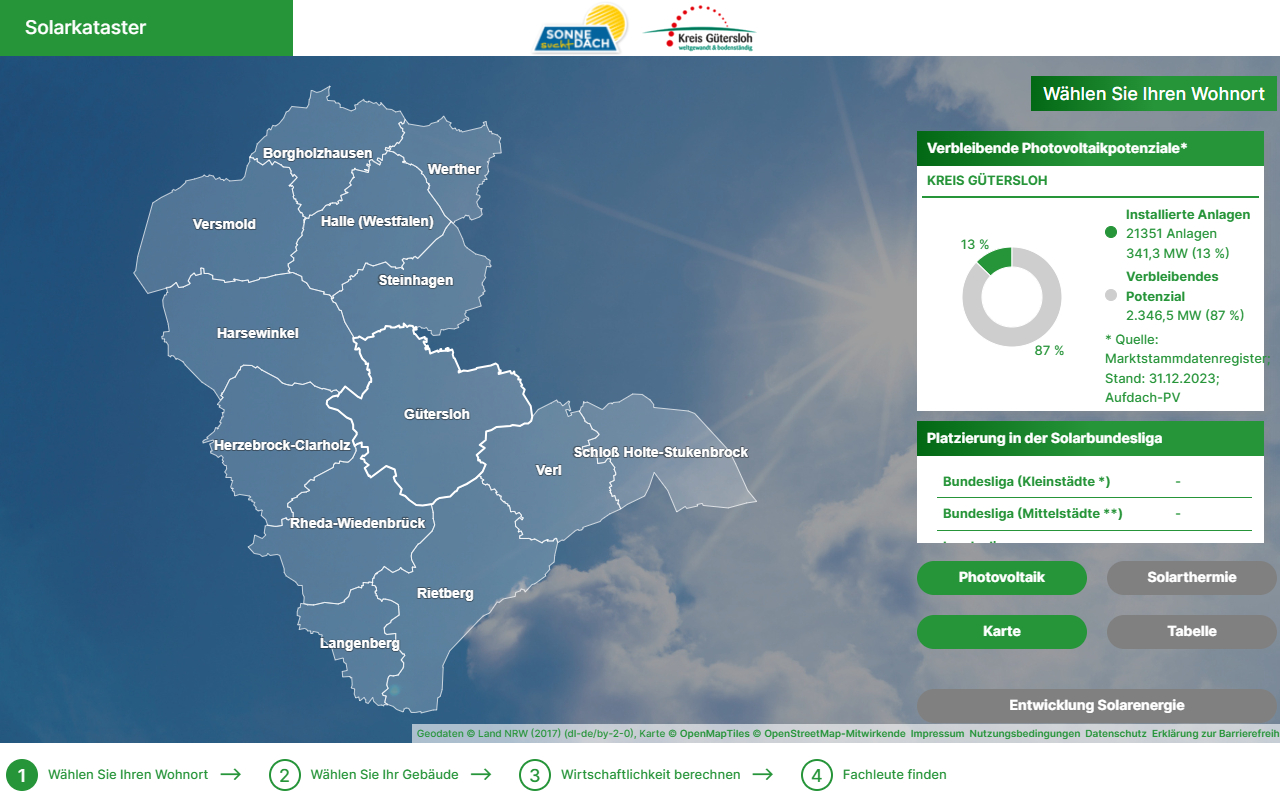Click arrow after Wählen Sie Ihr Gebäude
The height and width of the screenshot is (800, 1280).
point(481,774)
